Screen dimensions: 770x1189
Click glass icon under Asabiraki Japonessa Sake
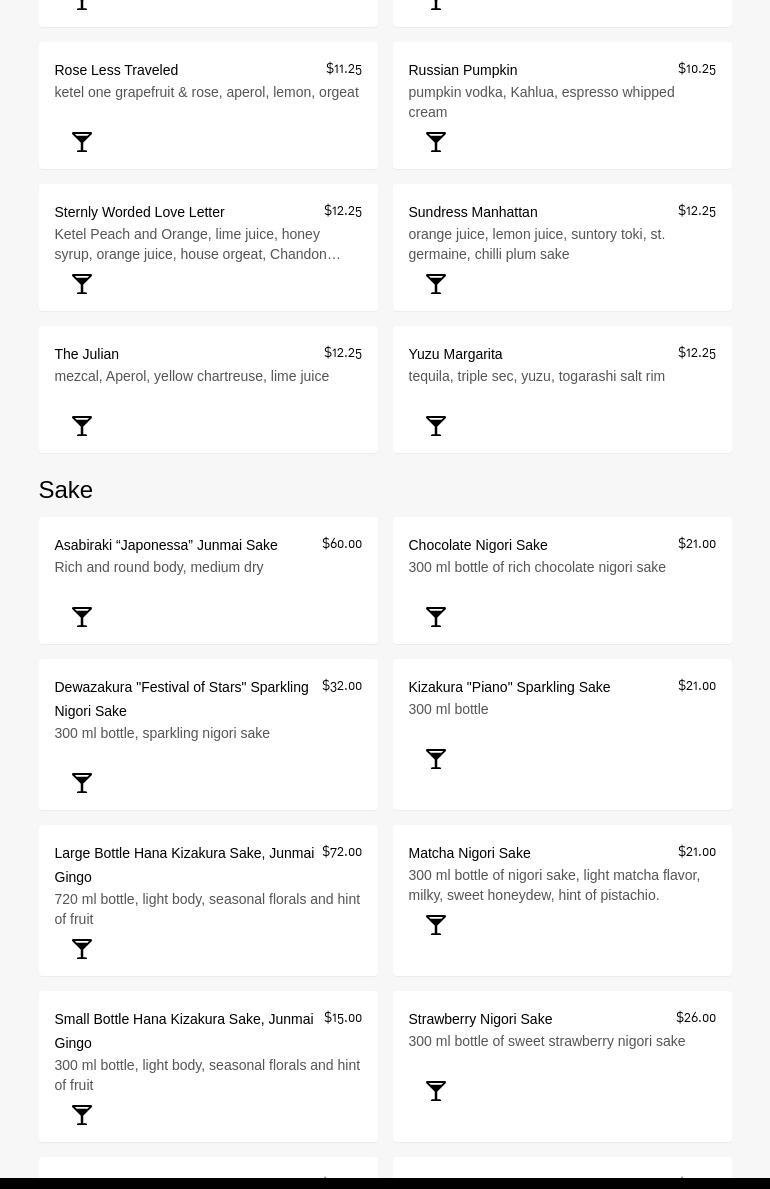[82, 617]
